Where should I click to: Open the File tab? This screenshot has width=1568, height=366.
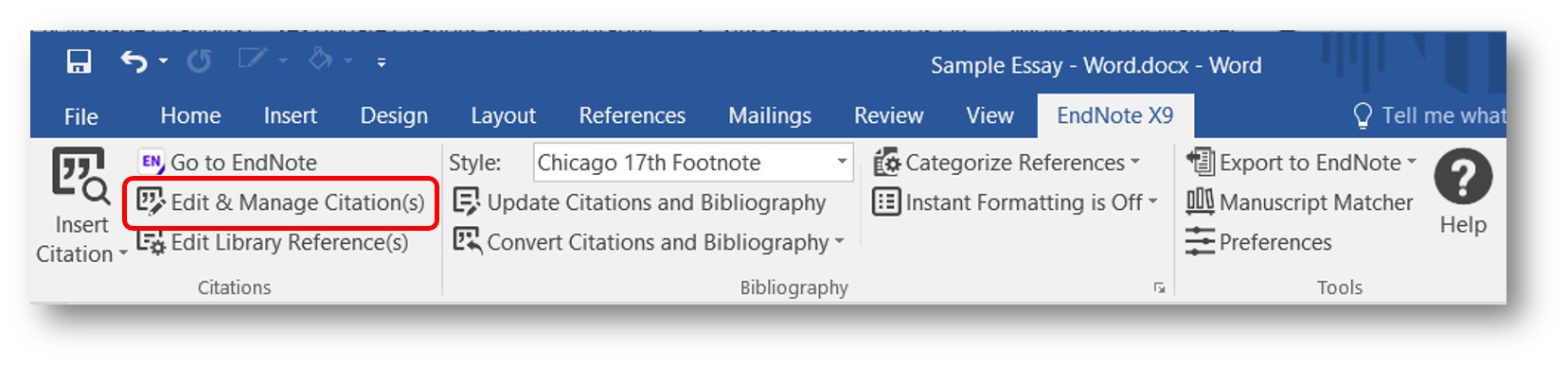[x=80, y=116]
